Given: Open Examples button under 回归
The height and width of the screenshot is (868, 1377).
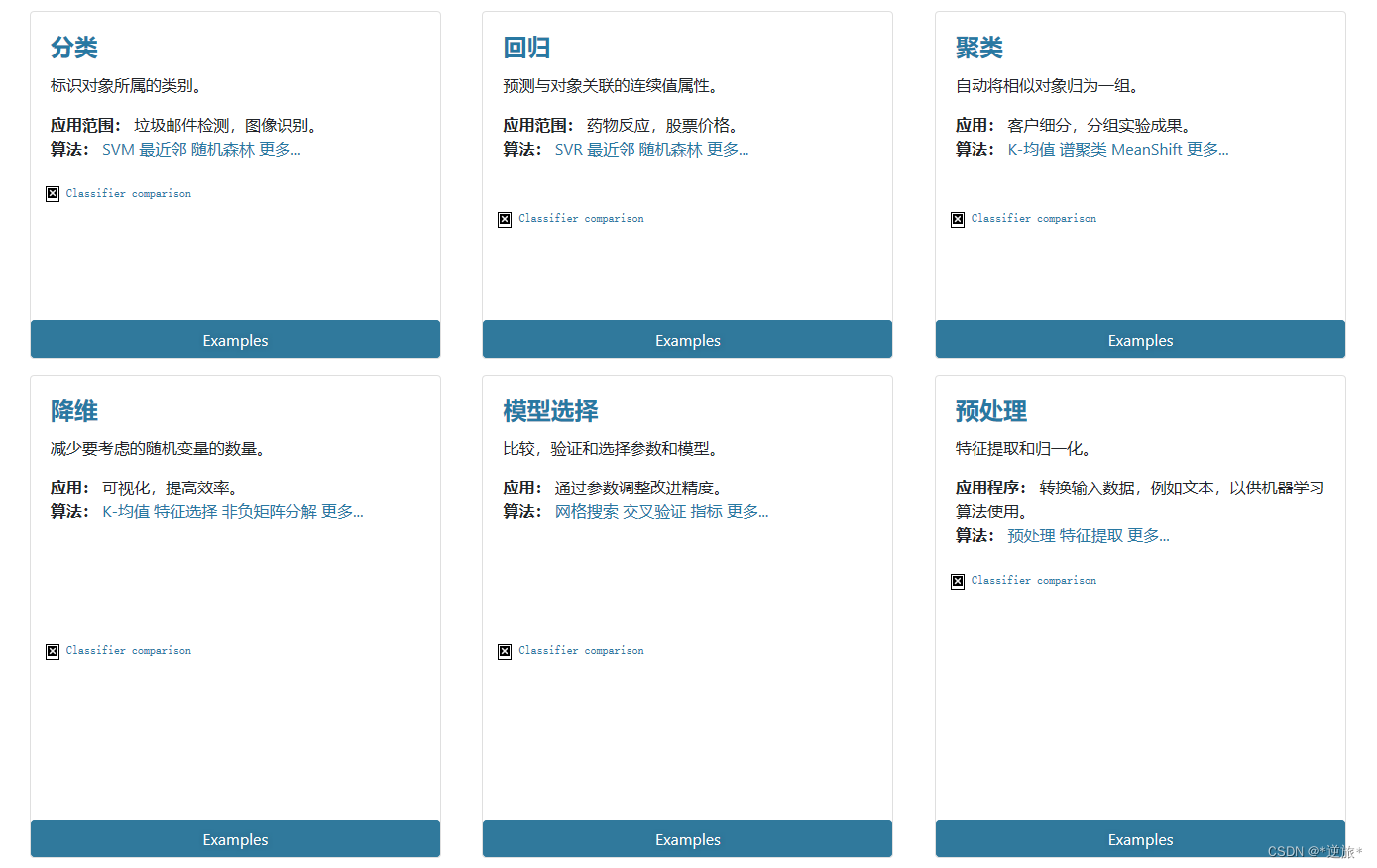Looking at the screenshot, I should click(687, 339).
